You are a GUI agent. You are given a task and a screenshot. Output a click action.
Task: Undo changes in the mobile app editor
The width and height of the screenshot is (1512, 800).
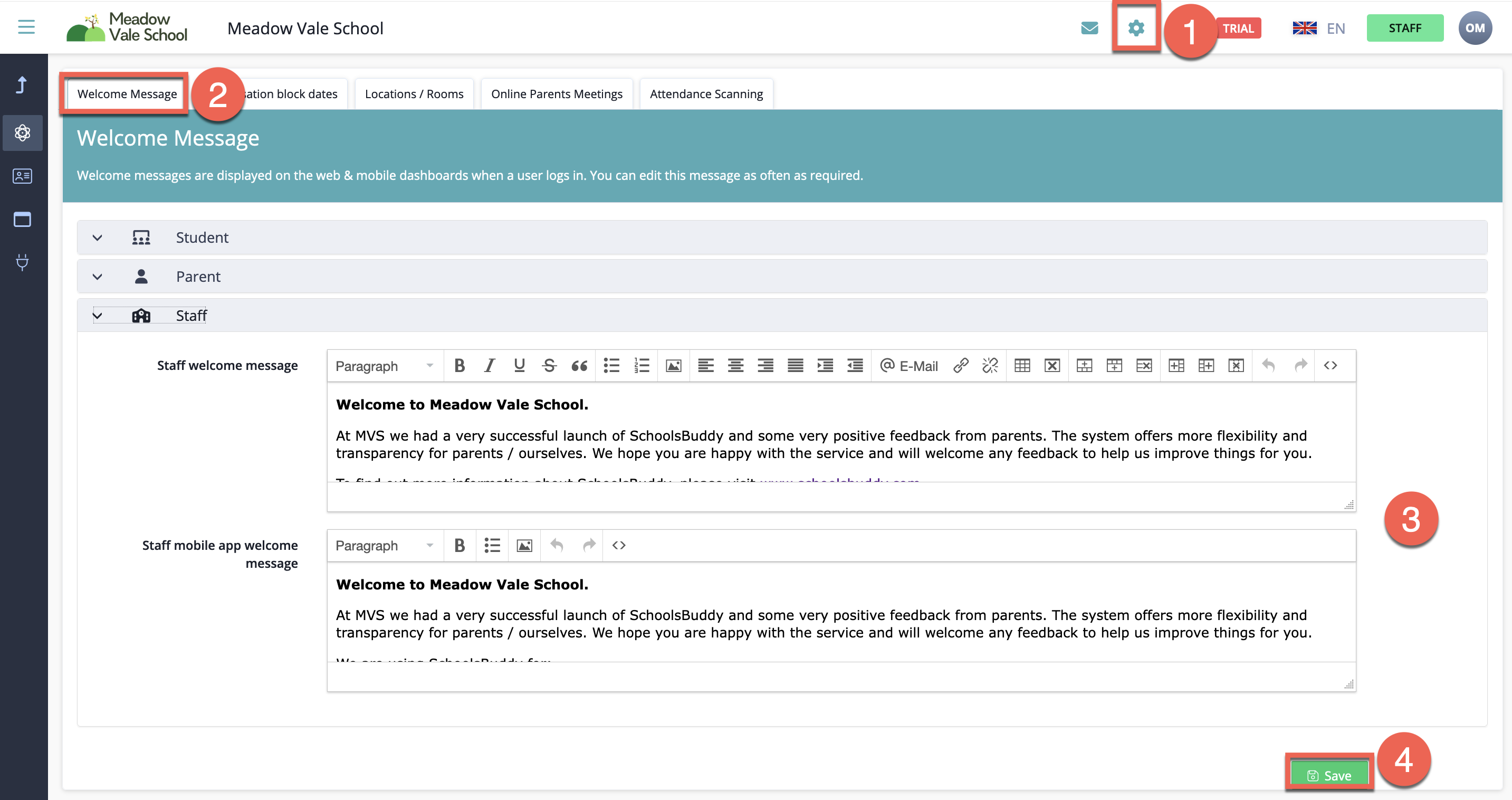pos(557,545)
